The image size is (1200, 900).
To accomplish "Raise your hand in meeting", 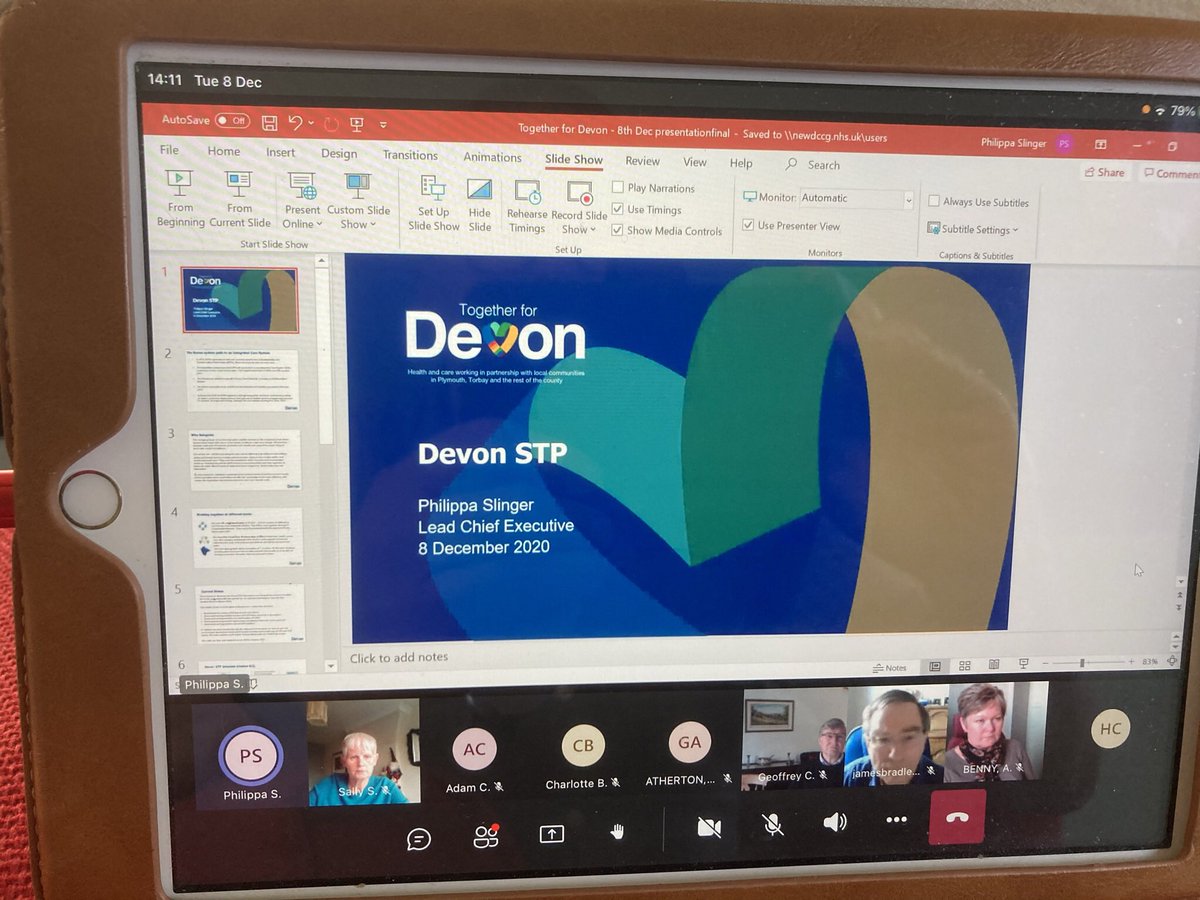I will point(618,832).
